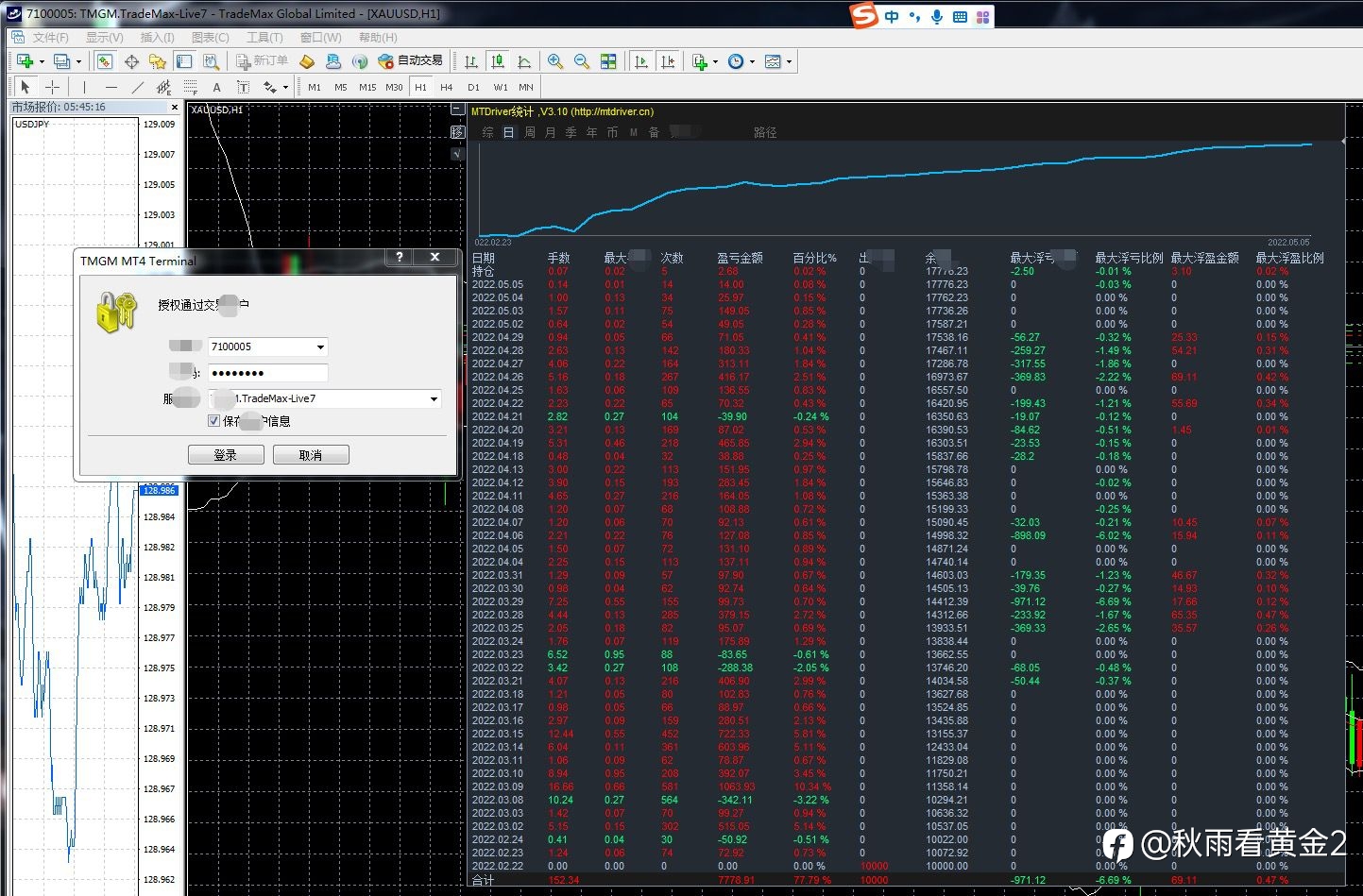Open the templates dropdown arrow
1363x896 pixels.
789,62
